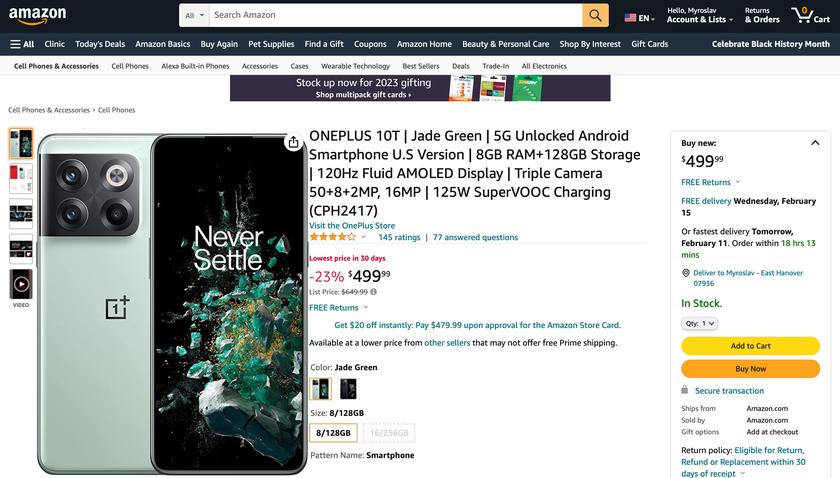Visit the OnePlus Store link
The width and height of the screenshot is (840, 478).
(x=352, y=226)
